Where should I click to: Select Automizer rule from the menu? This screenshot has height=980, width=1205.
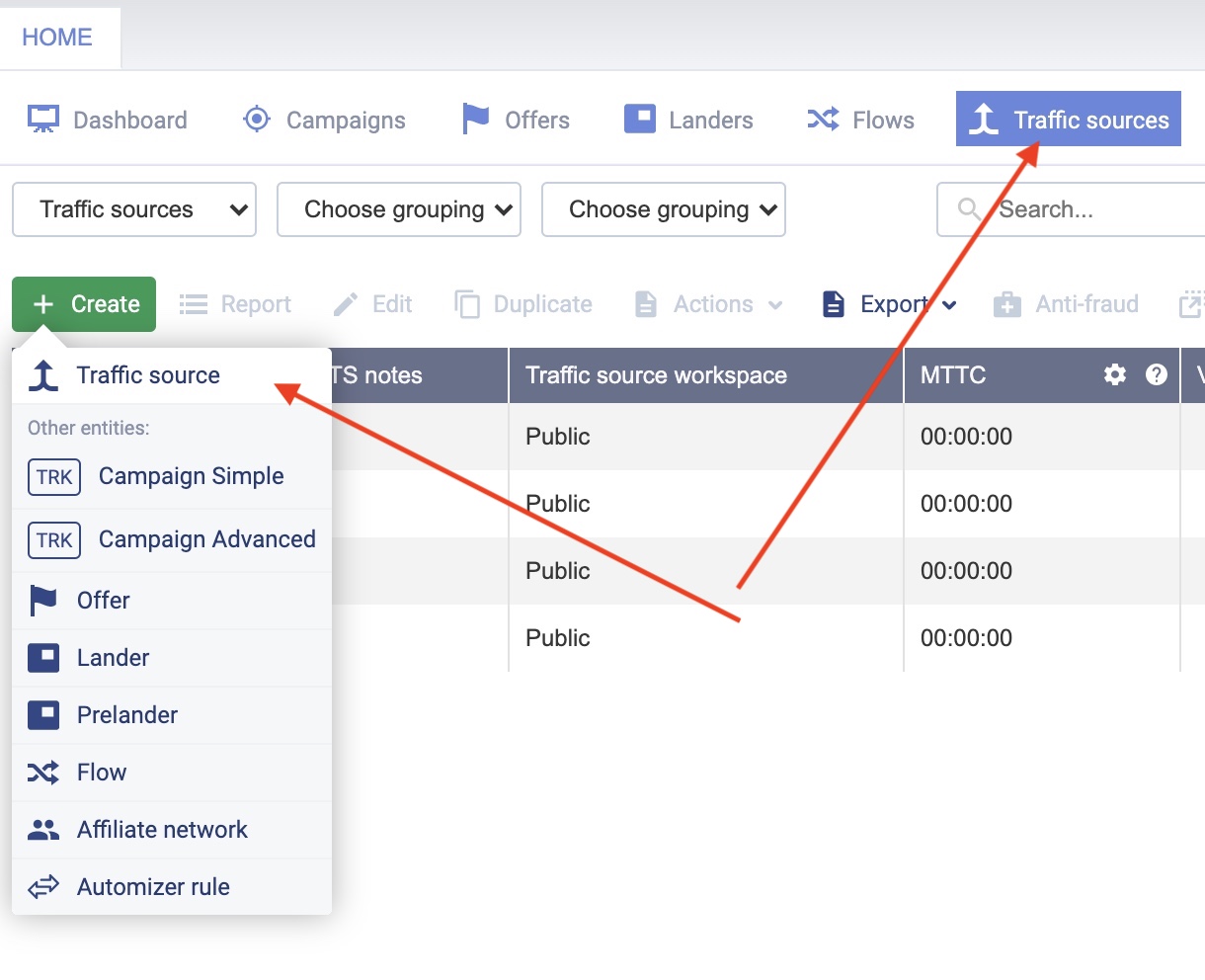tap(153, 887)
